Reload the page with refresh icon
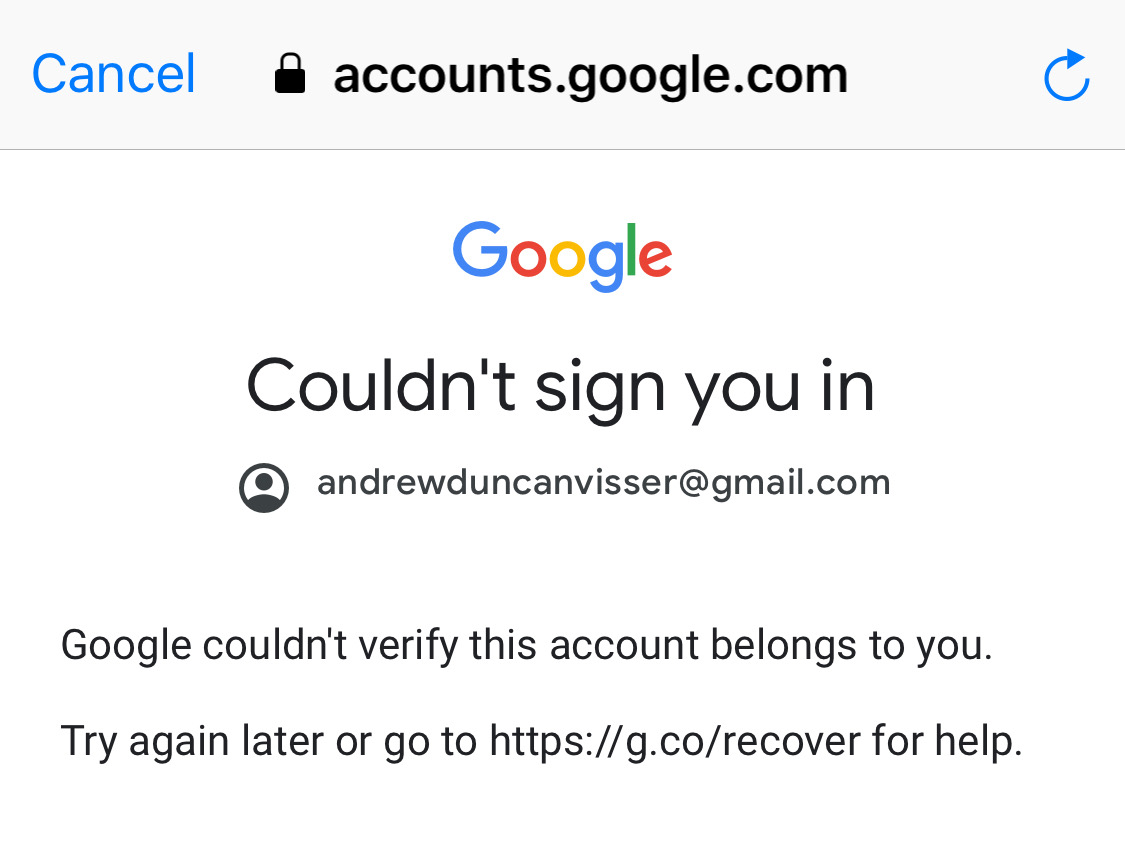The width and height of the screenshot is (1125, 858). click(x=1066, y=76)
